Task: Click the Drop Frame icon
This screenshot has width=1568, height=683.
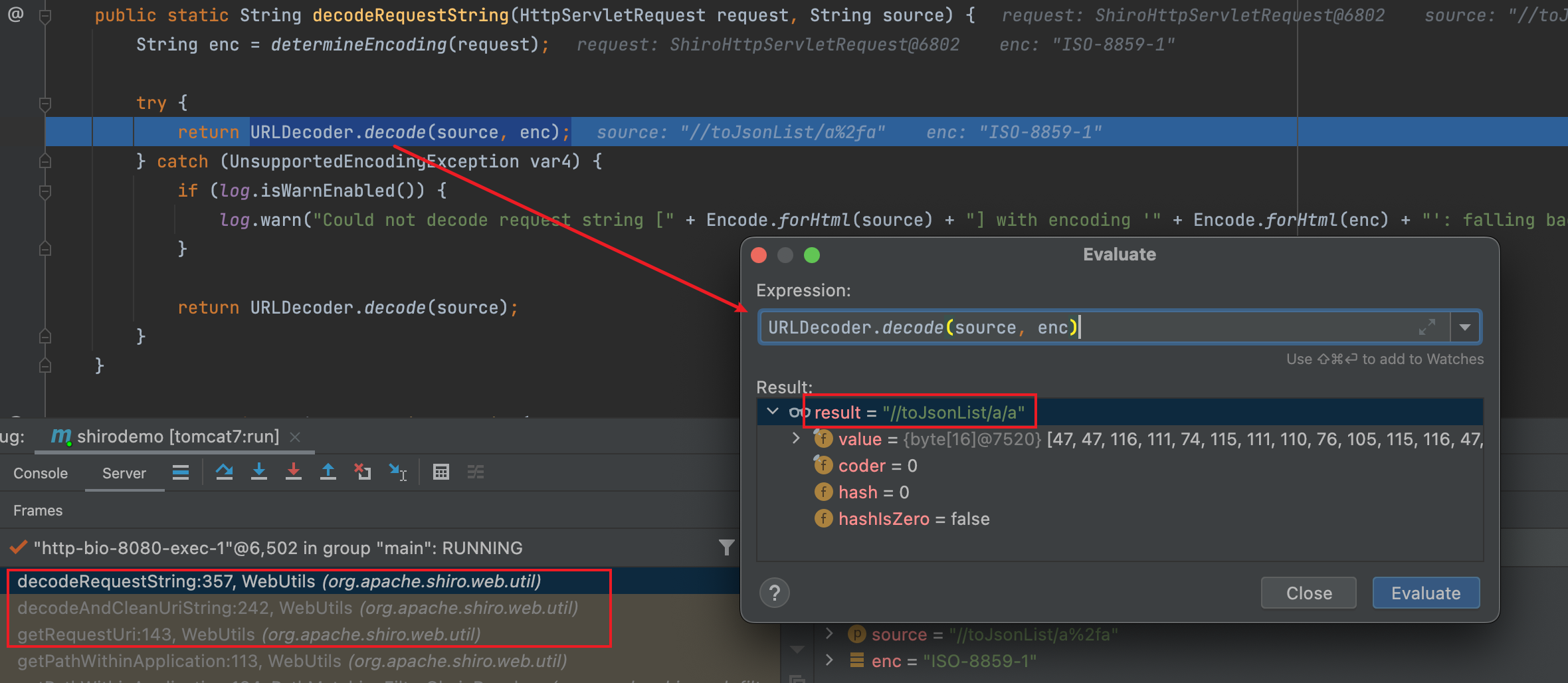Action: coord(363,472)
